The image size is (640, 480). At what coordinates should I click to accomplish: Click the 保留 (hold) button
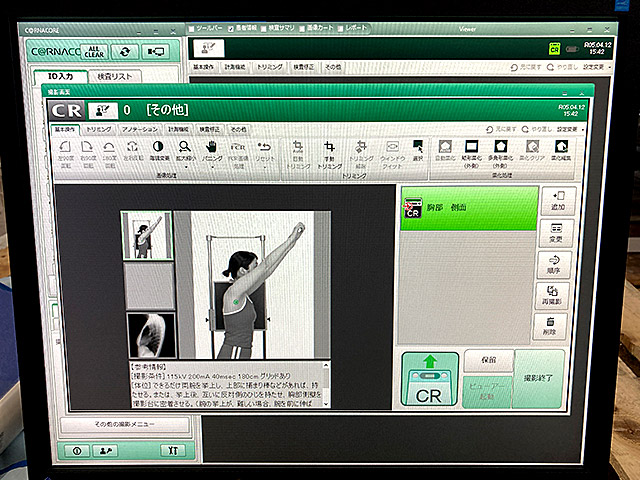489,360
